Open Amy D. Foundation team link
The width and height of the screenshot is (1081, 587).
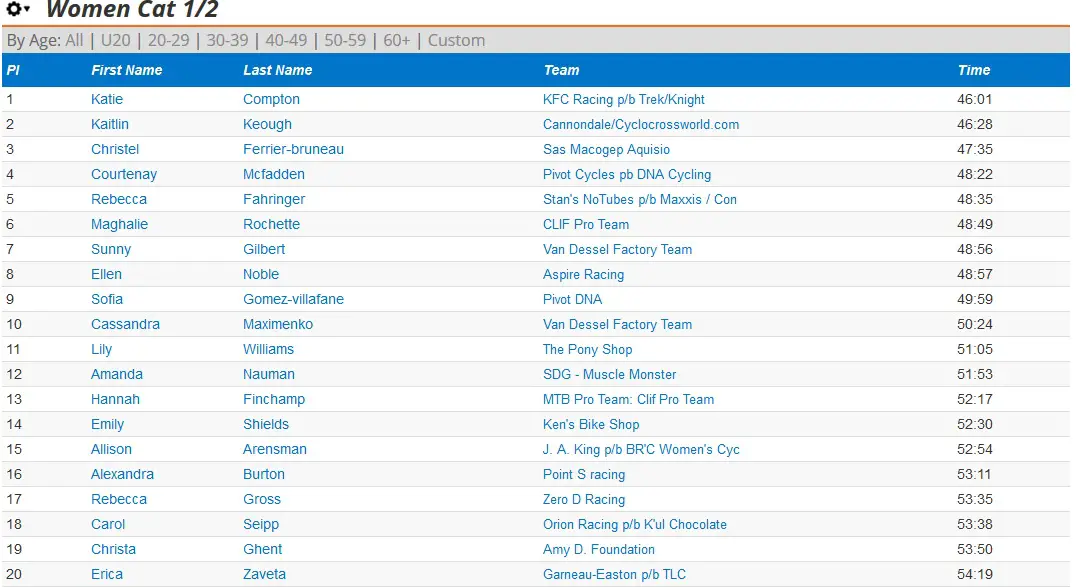[x=598, y=549]
